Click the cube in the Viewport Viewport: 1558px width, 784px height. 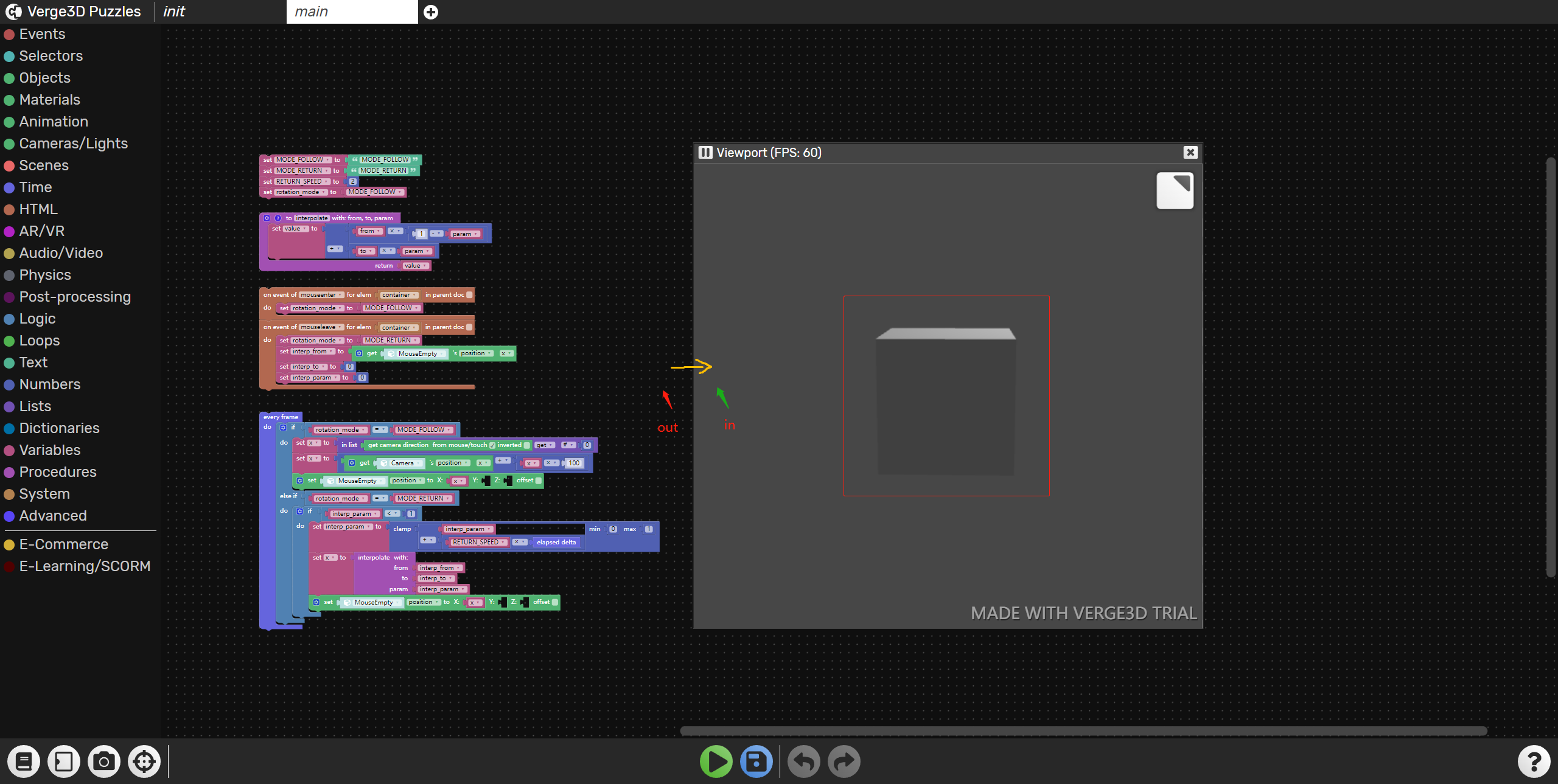tap(946, 401)
